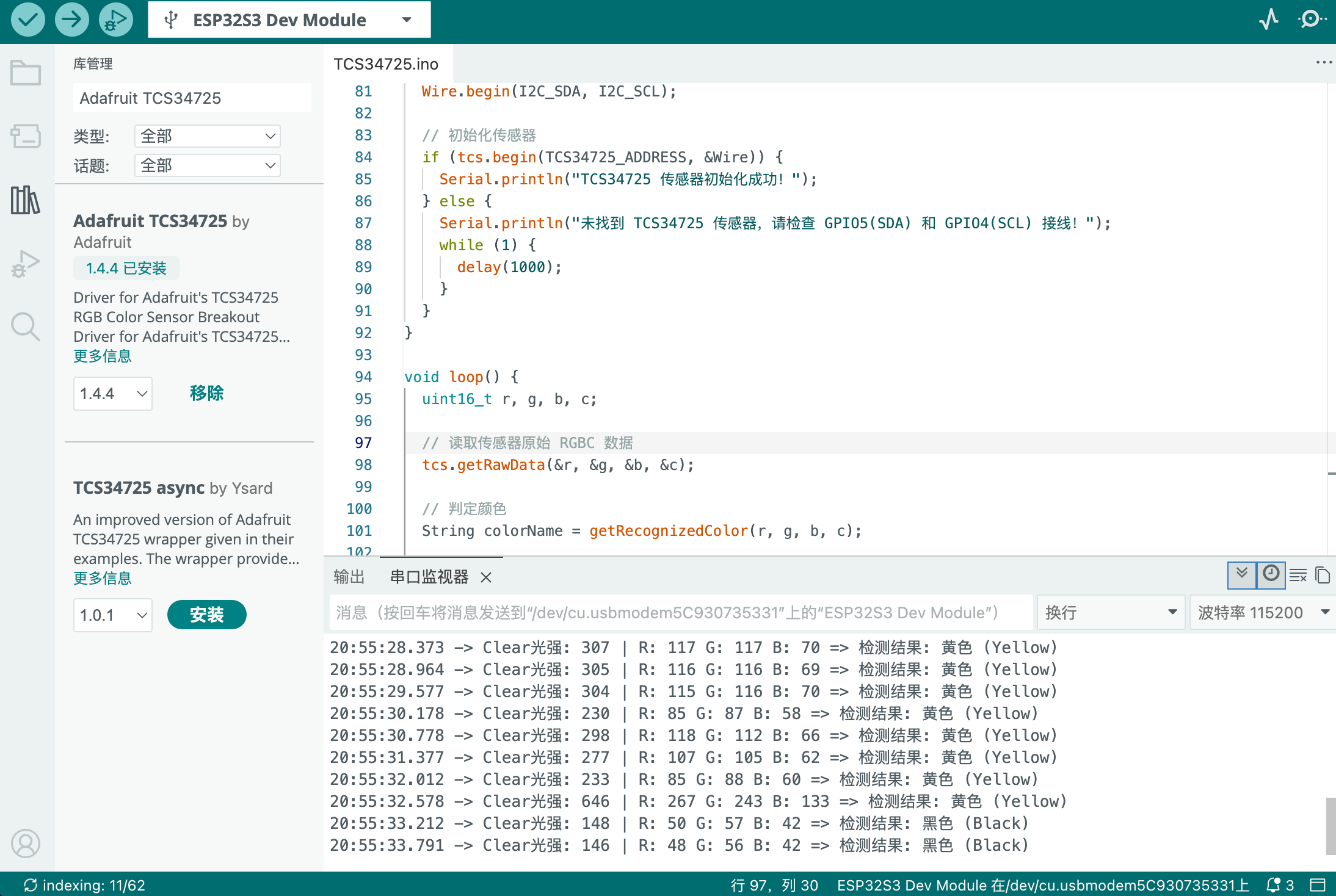Viewport: 1336px width, 896px height.
Task: Open the account profile icon
Action: pyautogui.click(x=26, y=844)
